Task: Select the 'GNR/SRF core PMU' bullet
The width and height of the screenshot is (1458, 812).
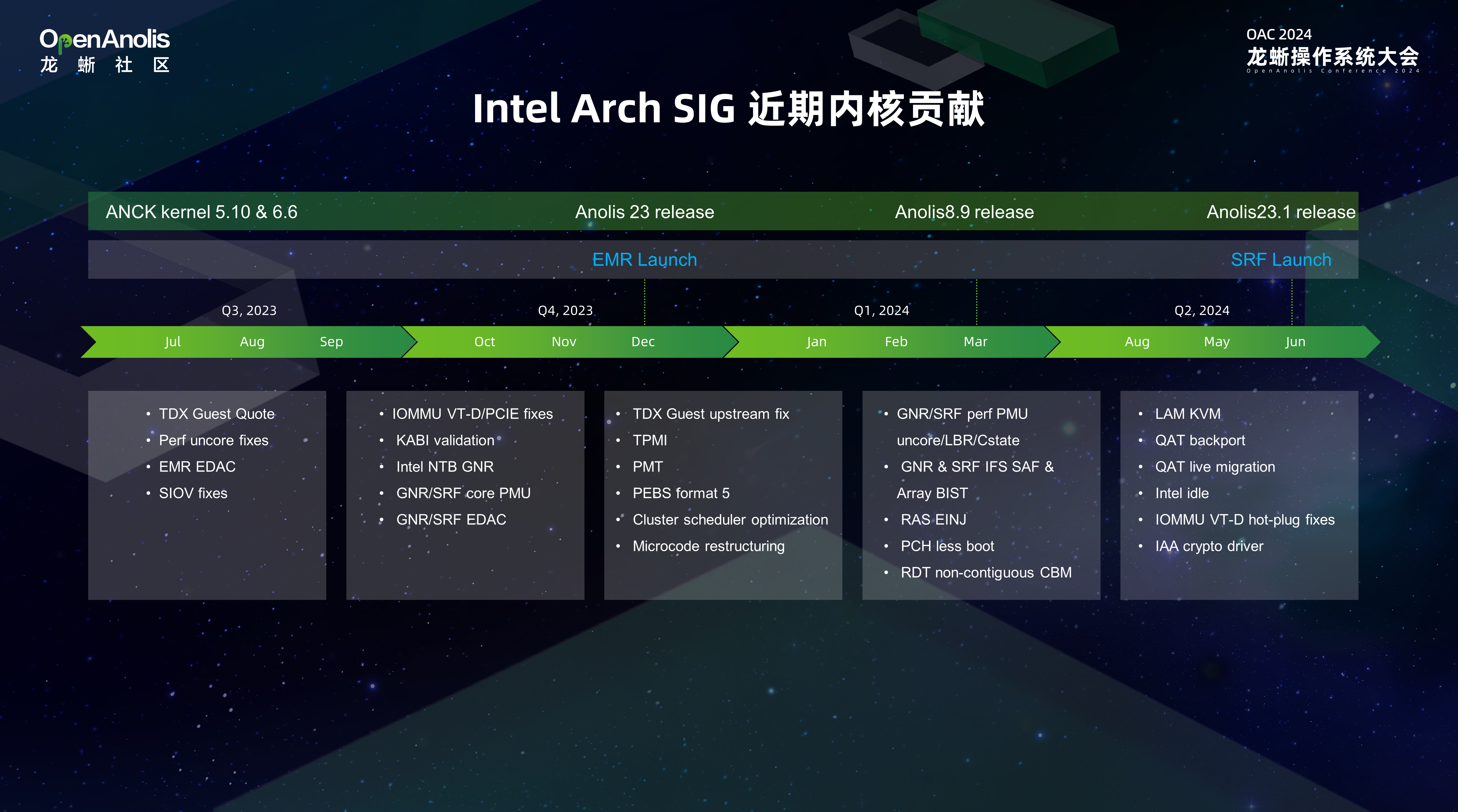Action: [463, 493]
